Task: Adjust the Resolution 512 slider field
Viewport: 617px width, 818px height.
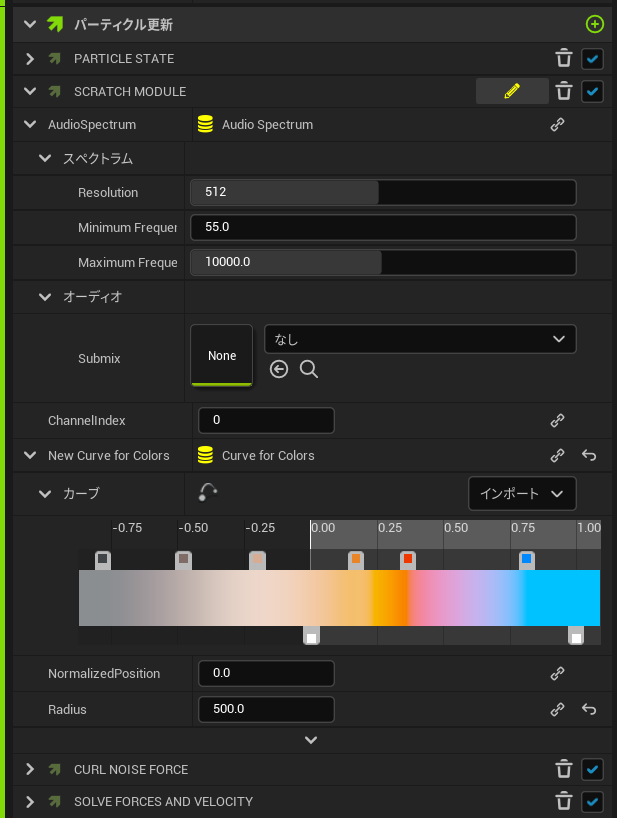Action: tap(383, 192)
